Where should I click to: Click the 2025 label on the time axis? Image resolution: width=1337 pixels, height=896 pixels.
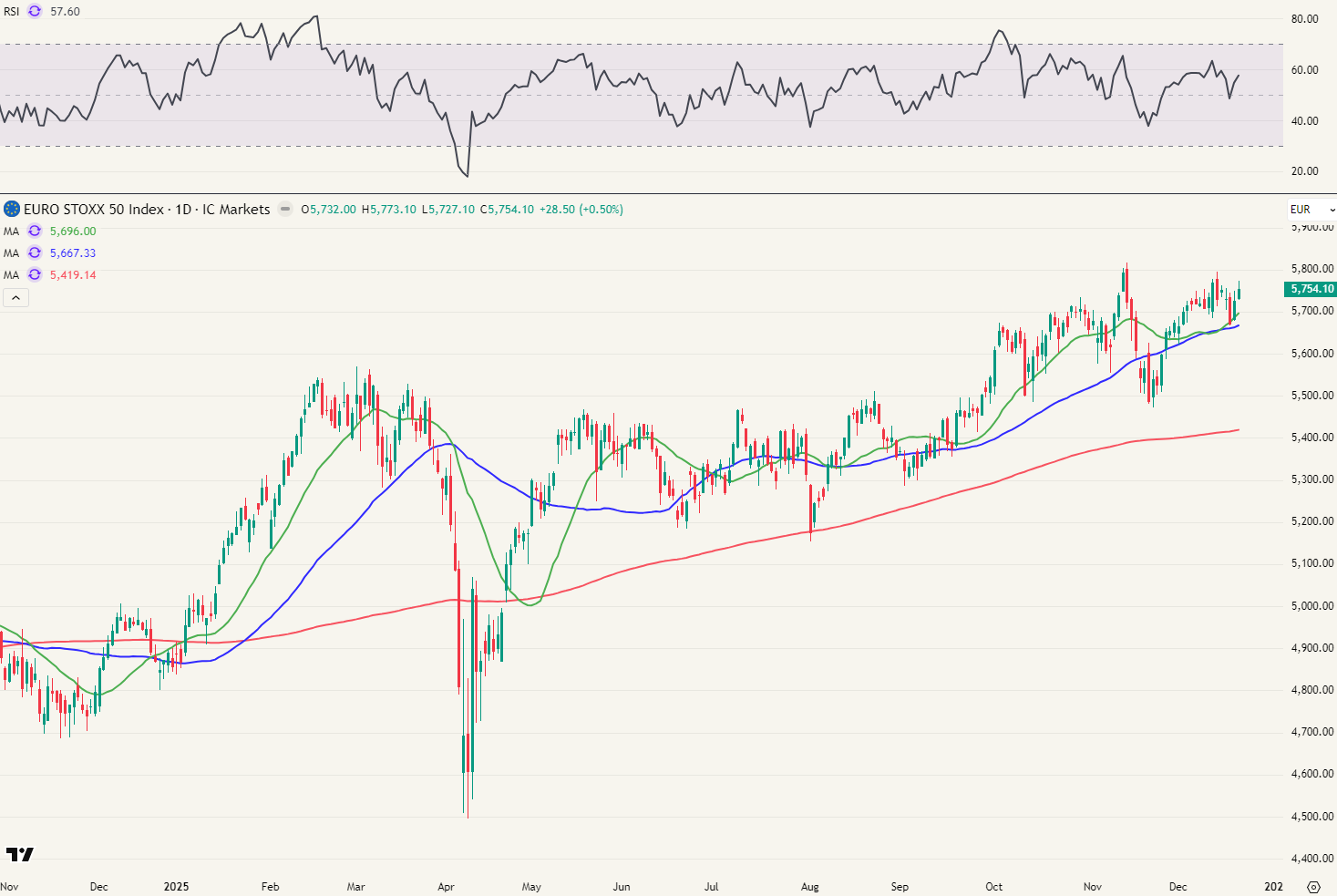click(177, 886)
